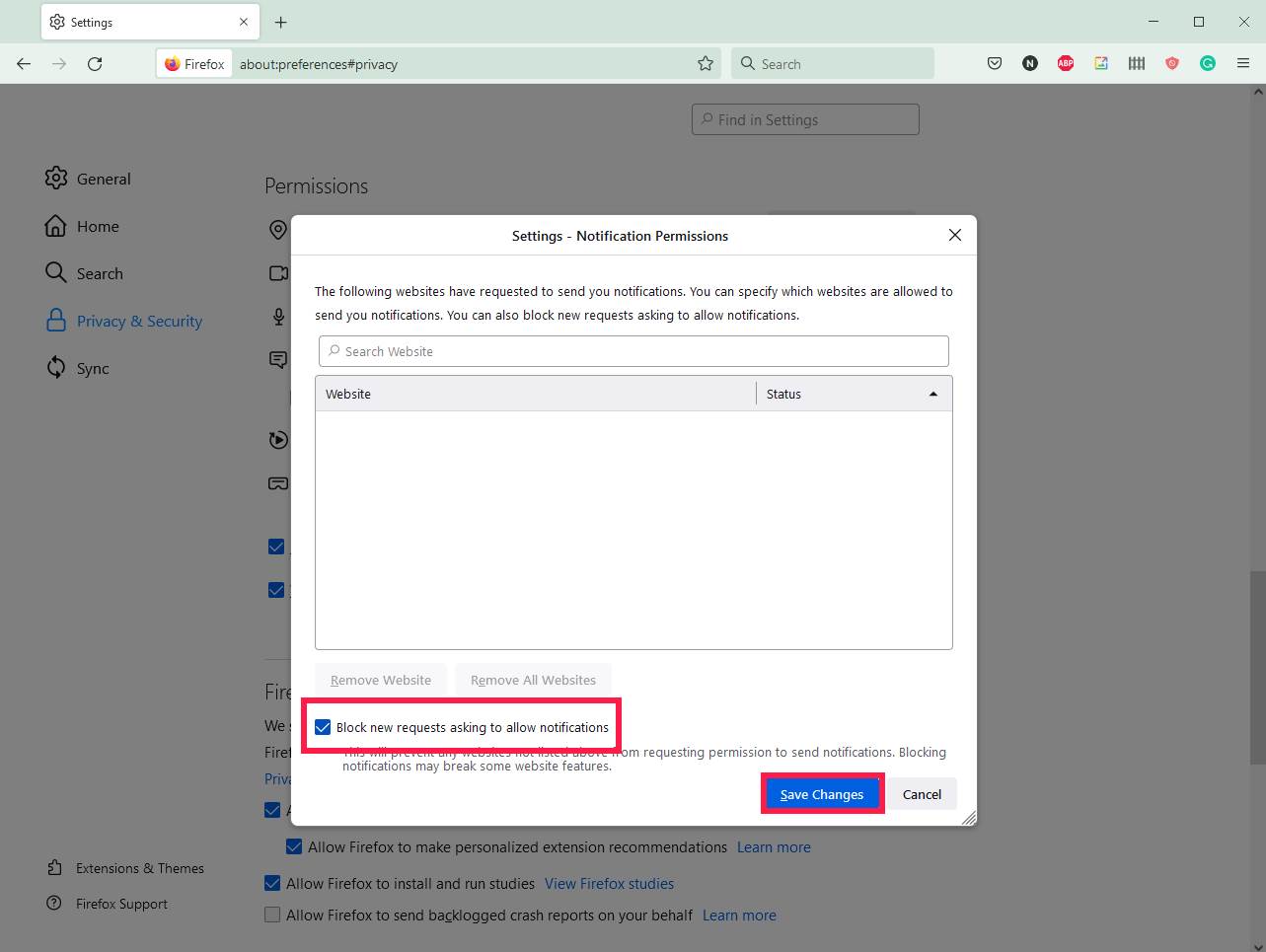The image size is (1266, 952).
Task: Click the Grammarly extension icon
Action: pos(1208,63)
